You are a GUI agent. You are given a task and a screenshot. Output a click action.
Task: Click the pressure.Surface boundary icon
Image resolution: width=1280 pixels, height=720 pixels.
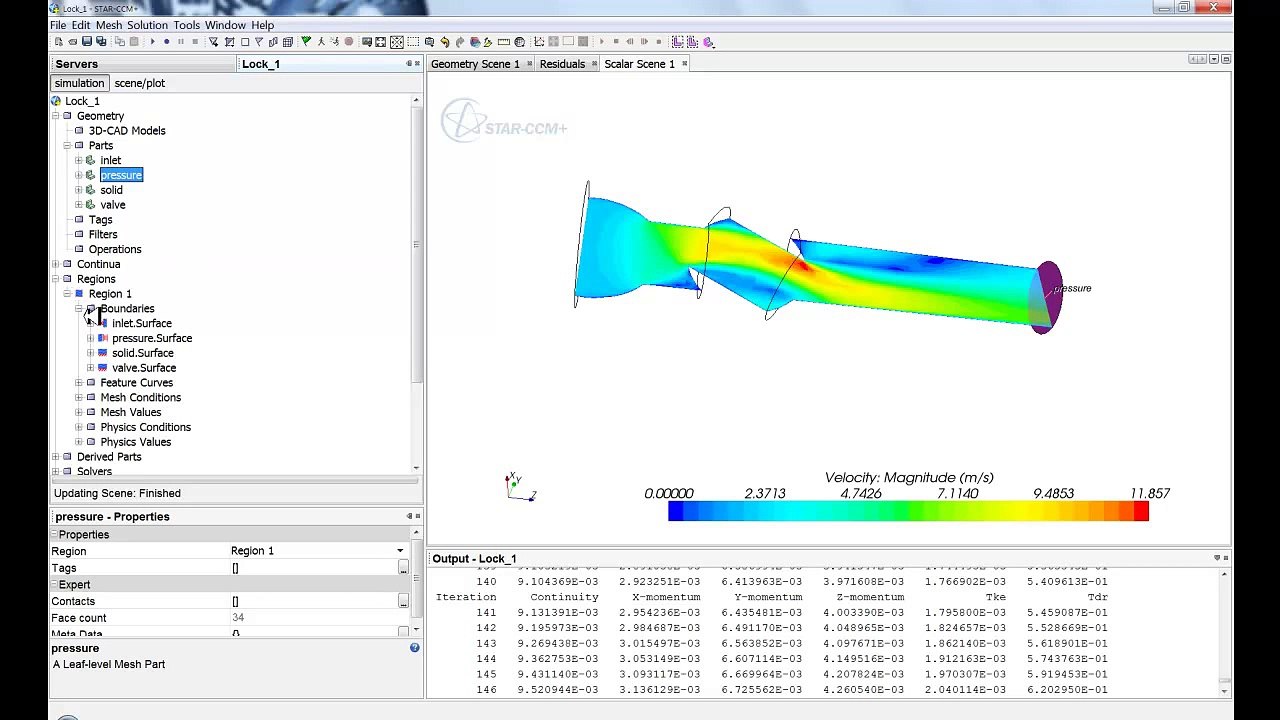(x=103, y=338)
